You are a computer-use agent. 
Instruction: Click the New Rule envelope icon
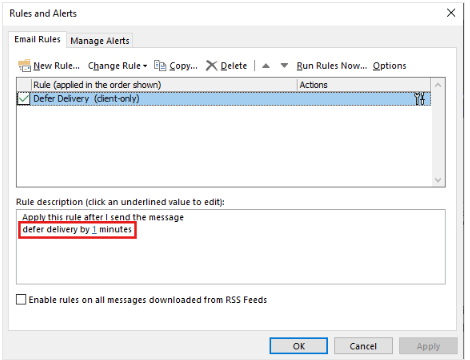coord(24,66)
